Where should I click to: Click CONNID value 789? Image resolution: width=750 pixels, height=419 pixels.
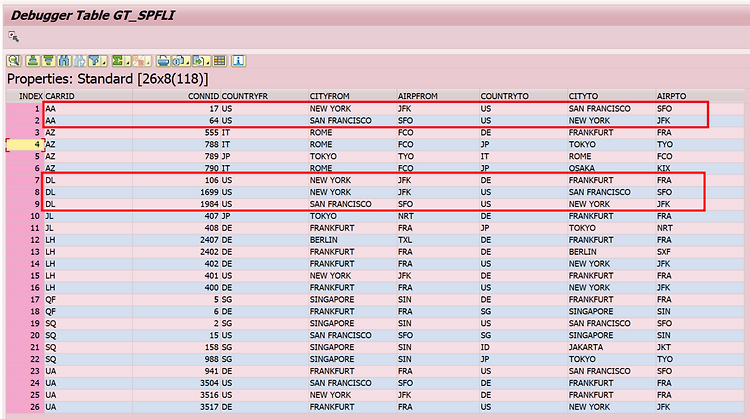point(211,156)
